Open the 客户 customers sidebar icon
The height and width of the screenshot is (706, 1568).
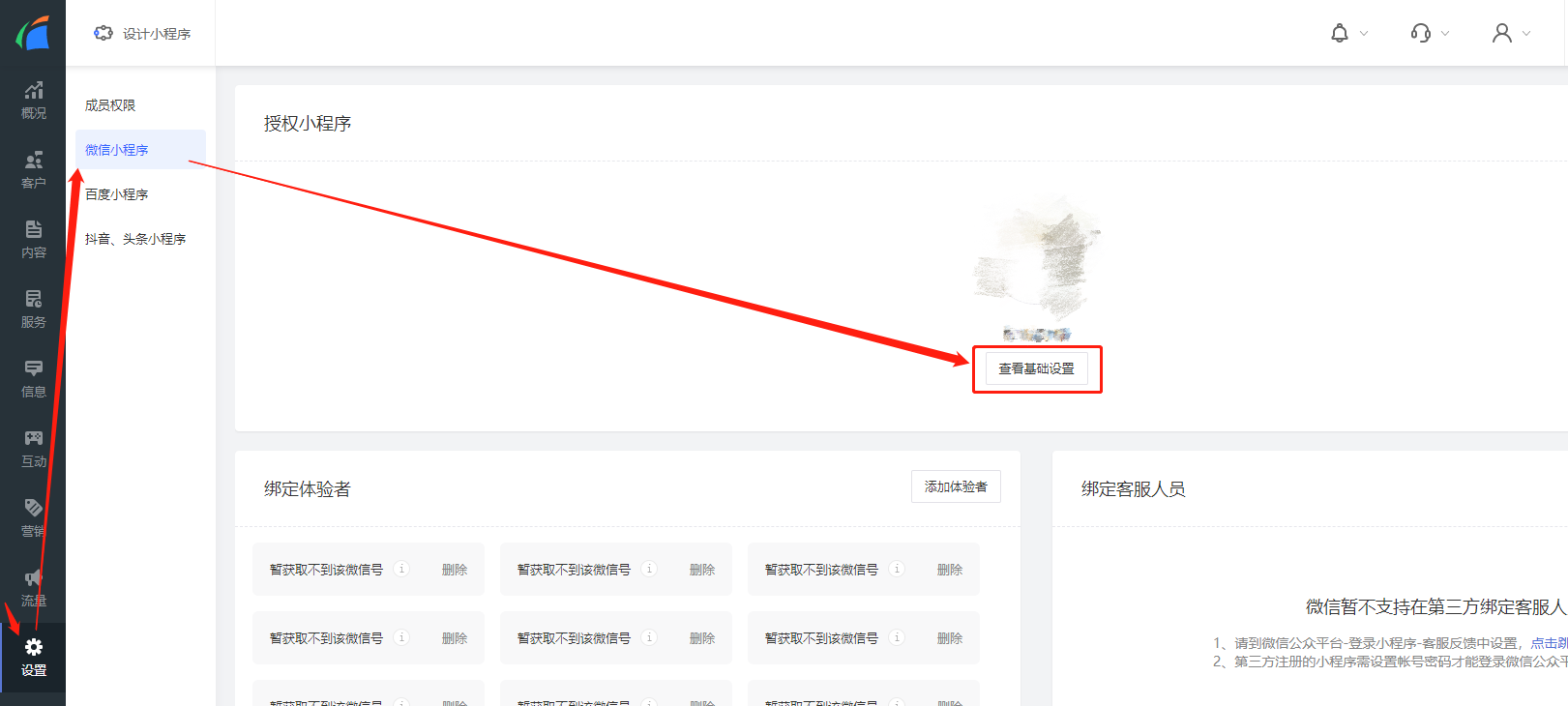coord(33,170)
